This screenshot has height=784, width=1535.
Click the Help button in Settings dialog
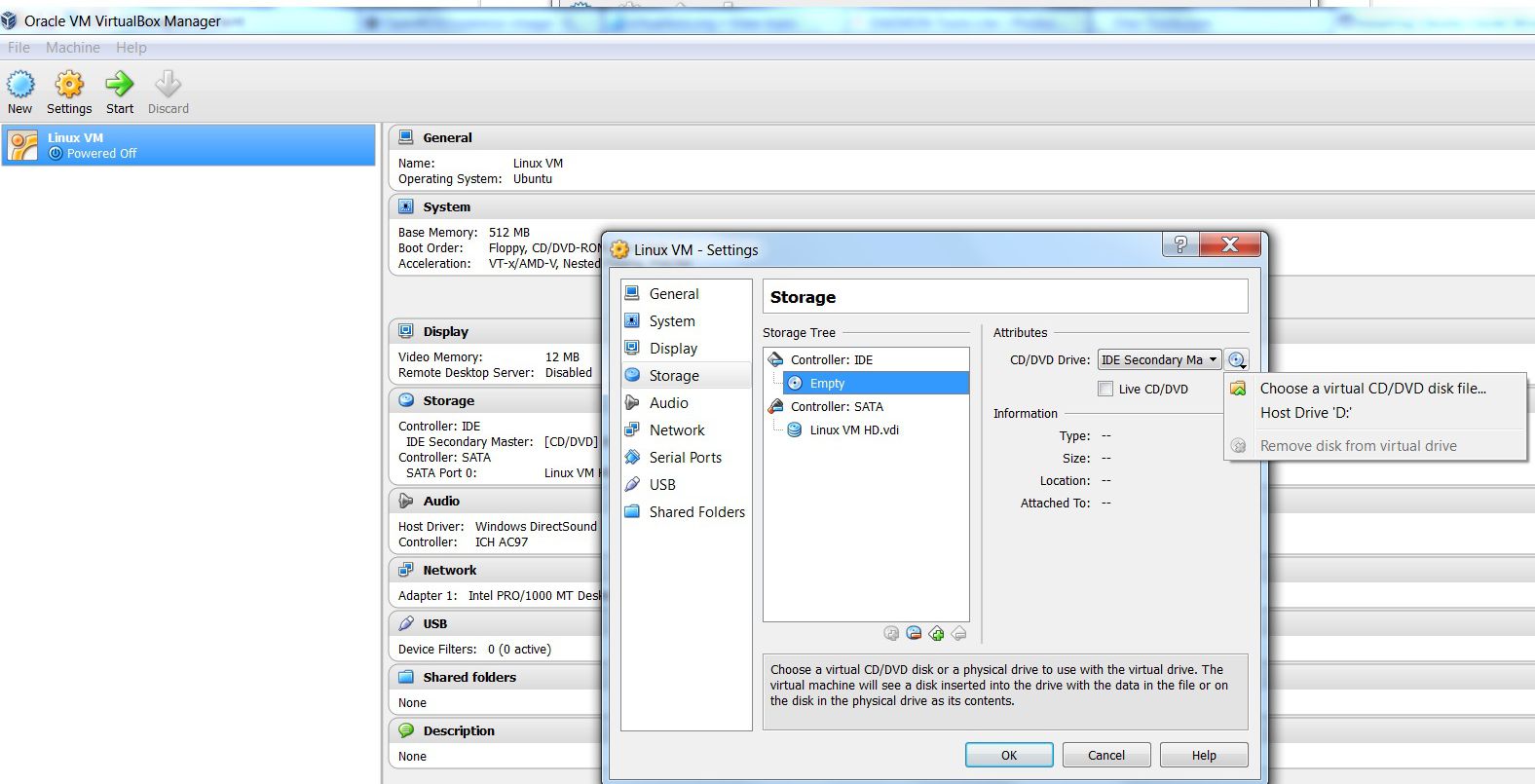click(1204, 755)
